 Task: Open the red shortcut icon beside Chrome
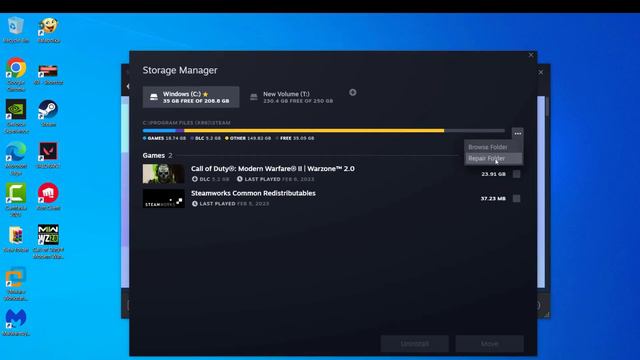(x=48, y=74)
